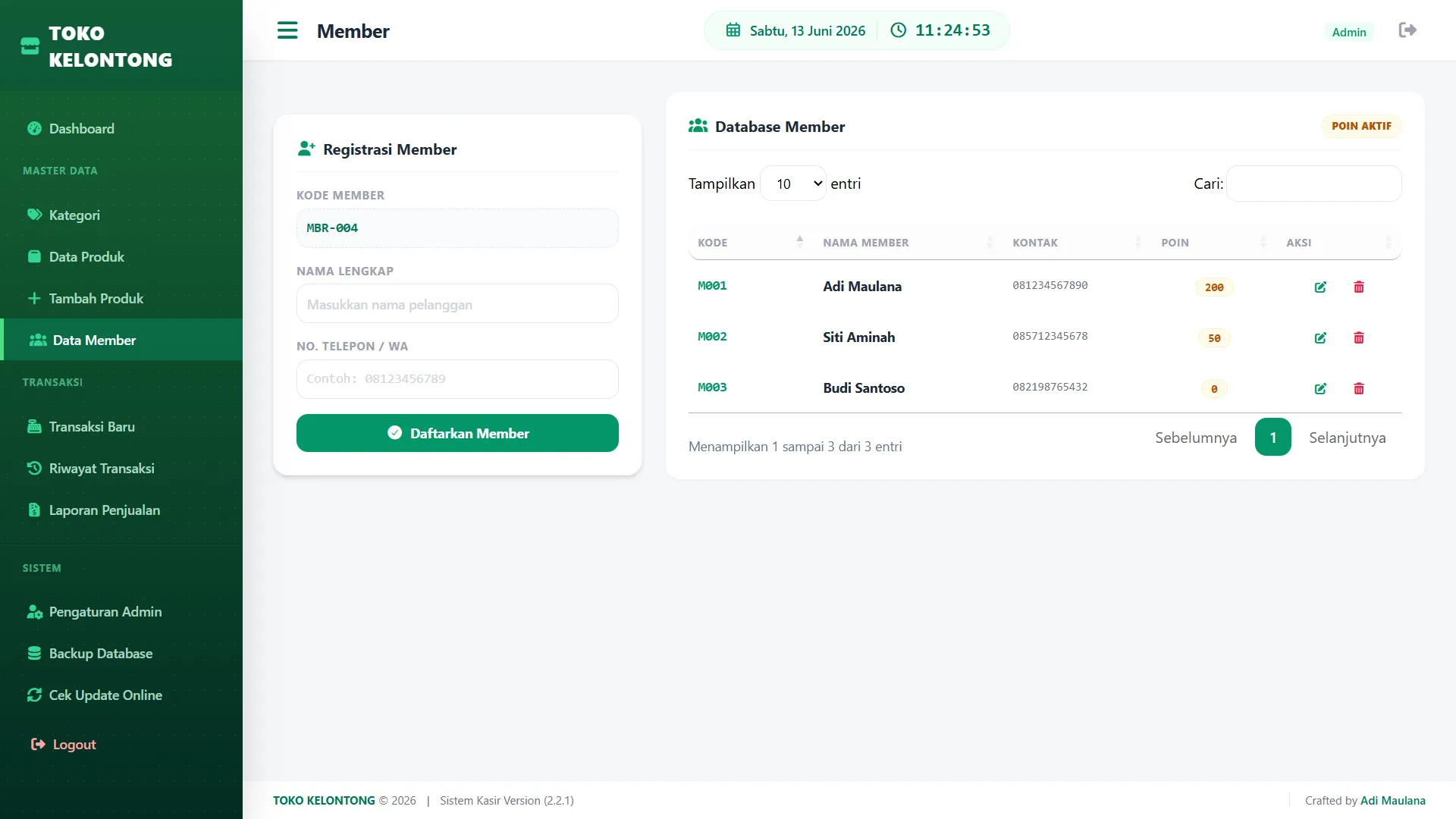Image resolution: width=1456 pixels, height=819 pixels.
Task: Click Menampilkan 1 sampai 3 entries info
Action: pos(795,447)
